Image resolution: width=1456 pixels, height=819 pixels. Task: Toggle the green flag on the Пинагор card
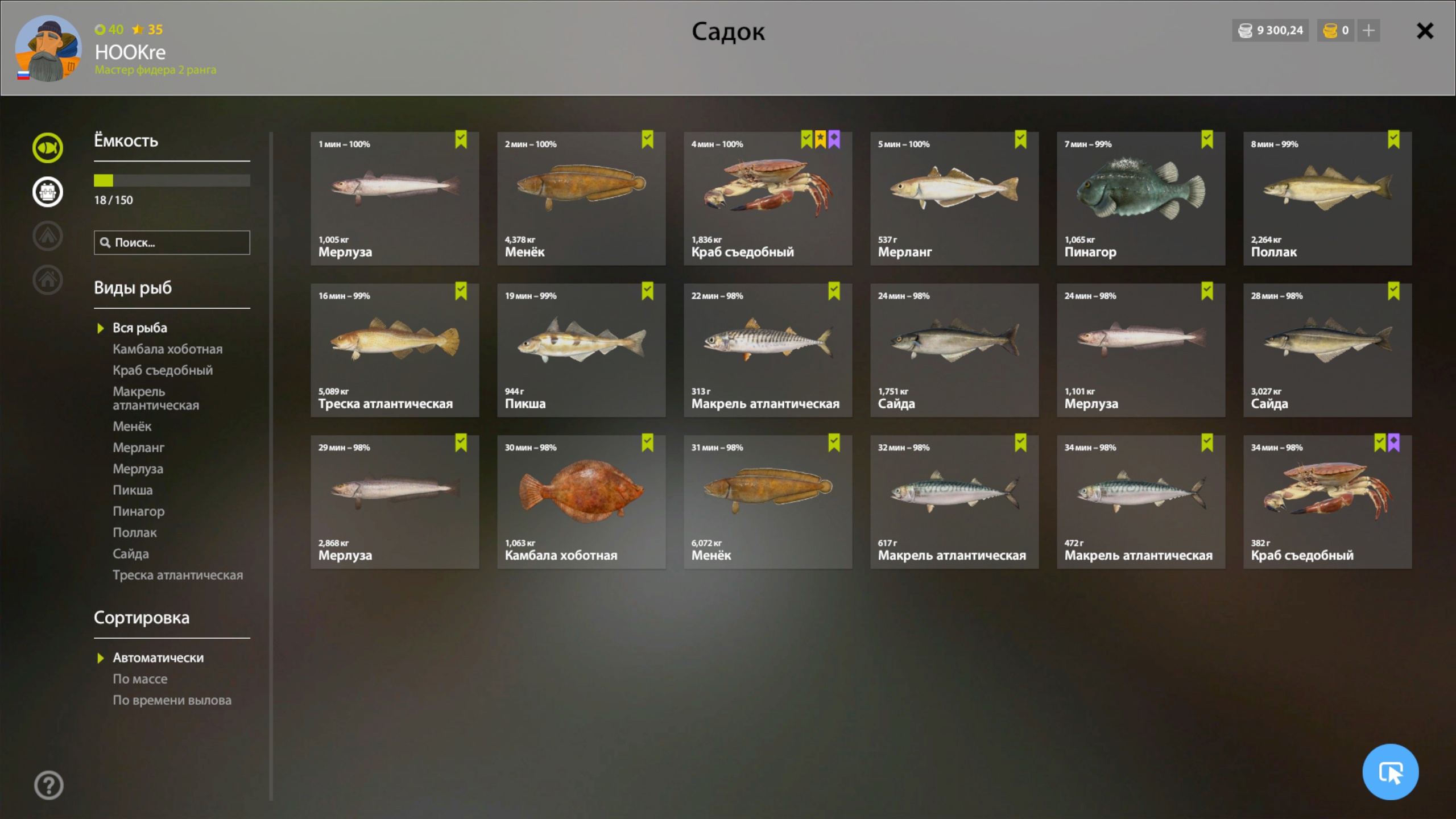tap(1207, 139)
